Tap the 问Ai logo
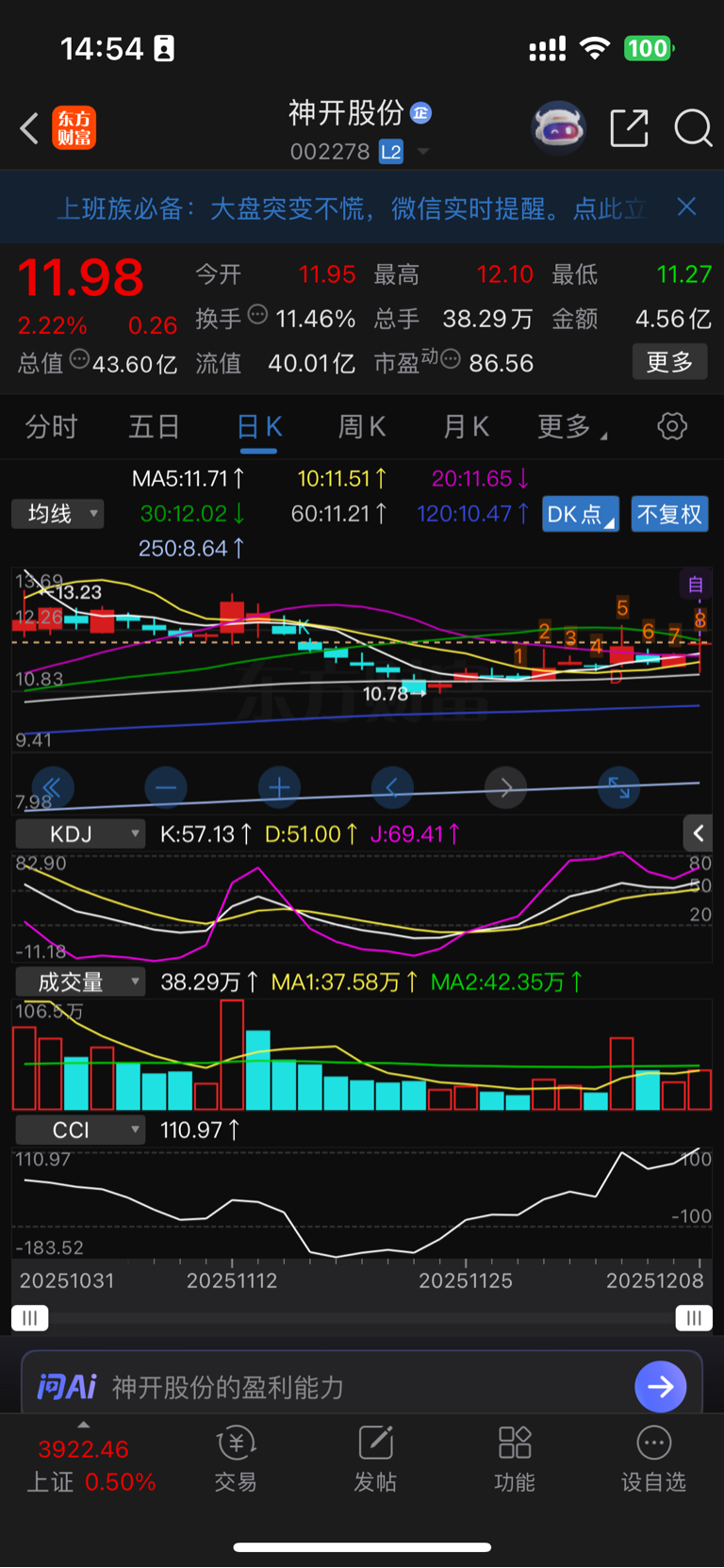 point(67,1387)
